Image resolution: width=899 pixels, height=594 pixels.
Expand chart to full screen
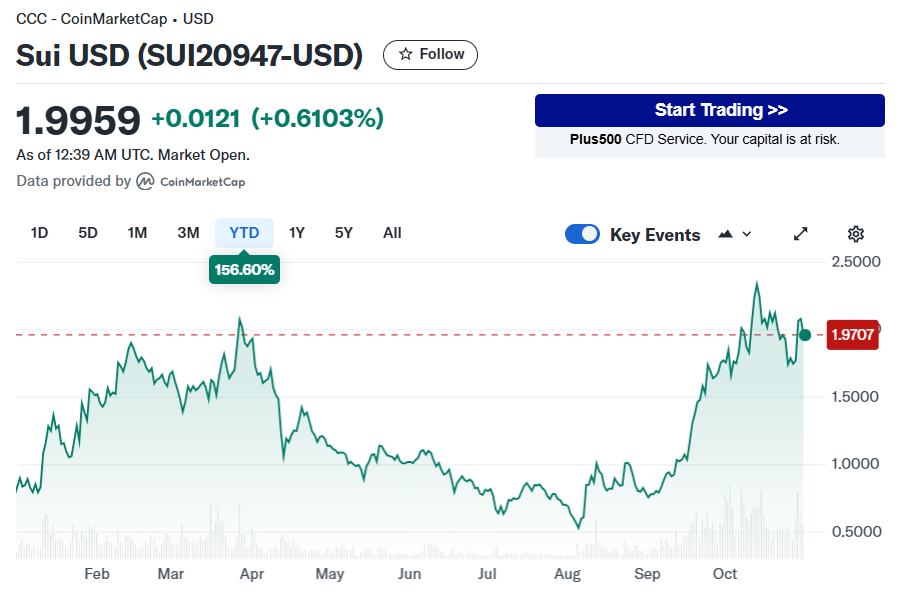(x=801, y=234)
